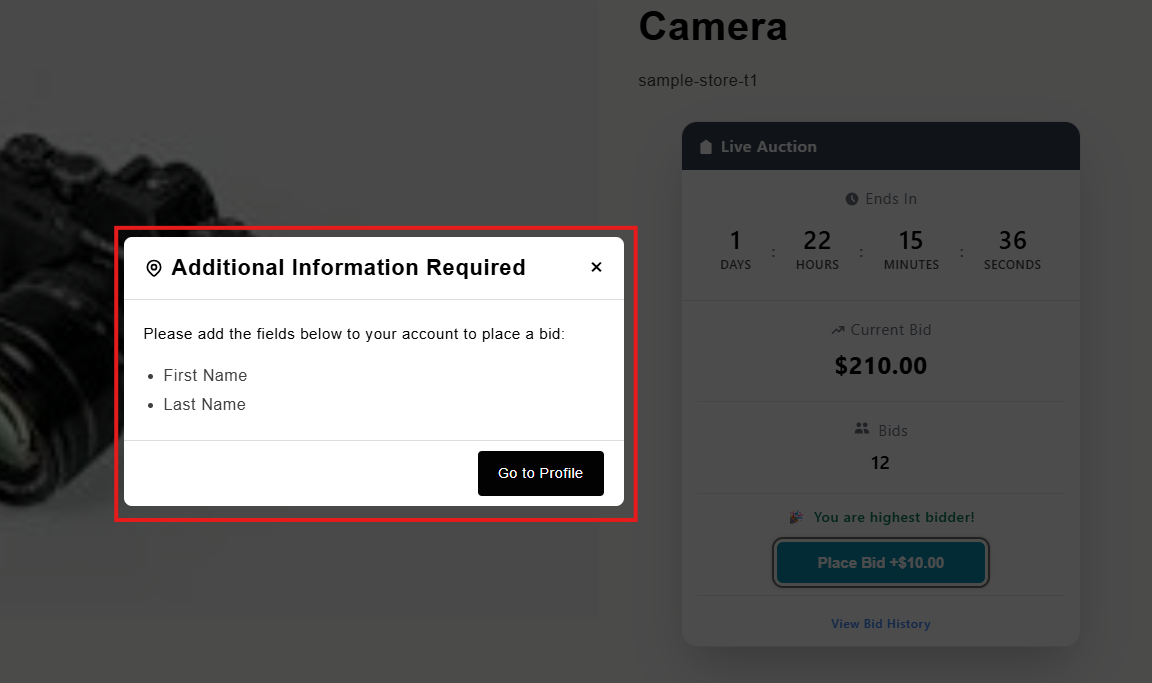Viewport: 1152px width, 683px height.
Task: Click the countdown days value
Action: coord(735,241)
